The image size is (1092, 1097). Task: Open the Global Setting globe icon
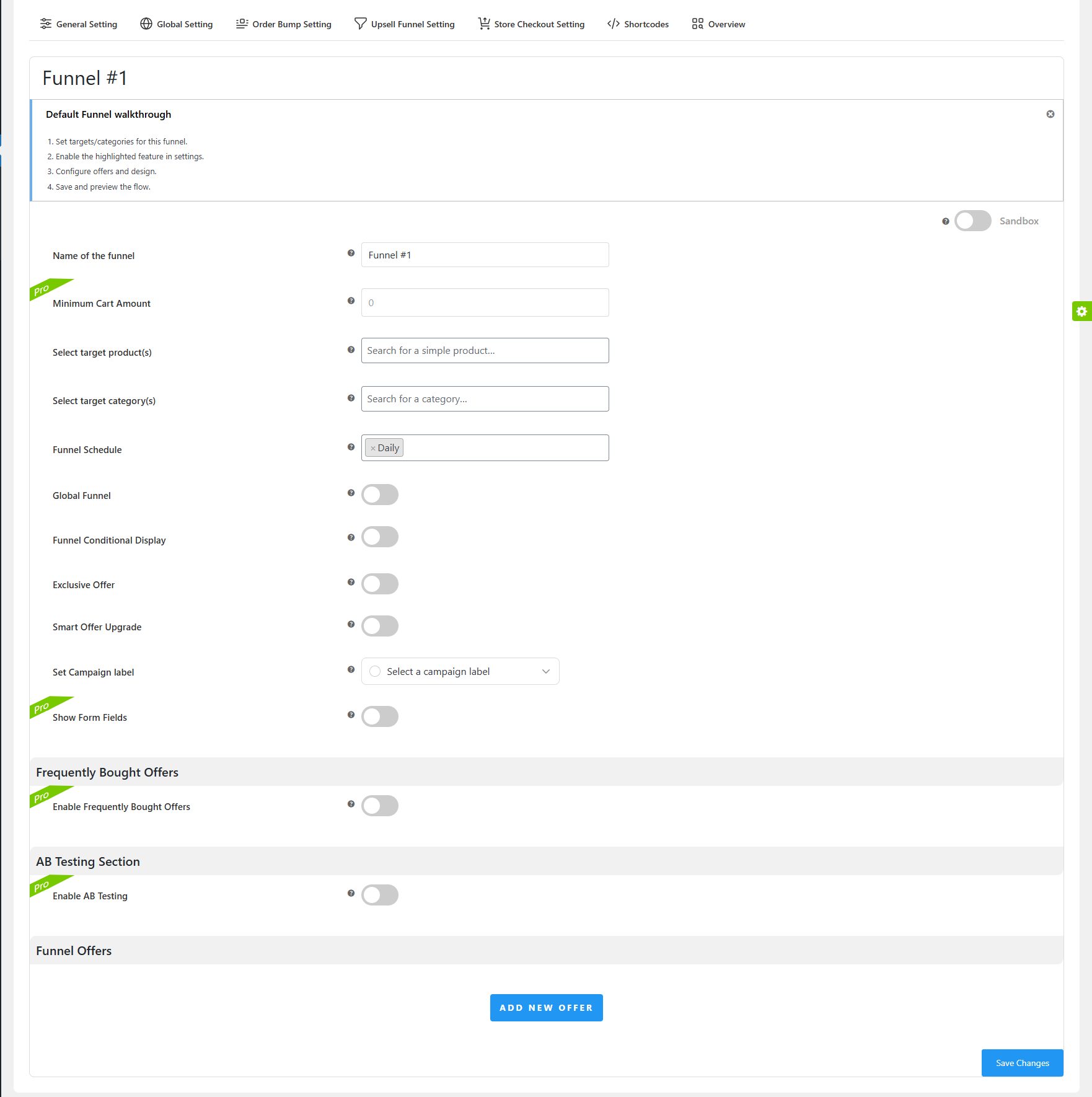tap(146, 24)
